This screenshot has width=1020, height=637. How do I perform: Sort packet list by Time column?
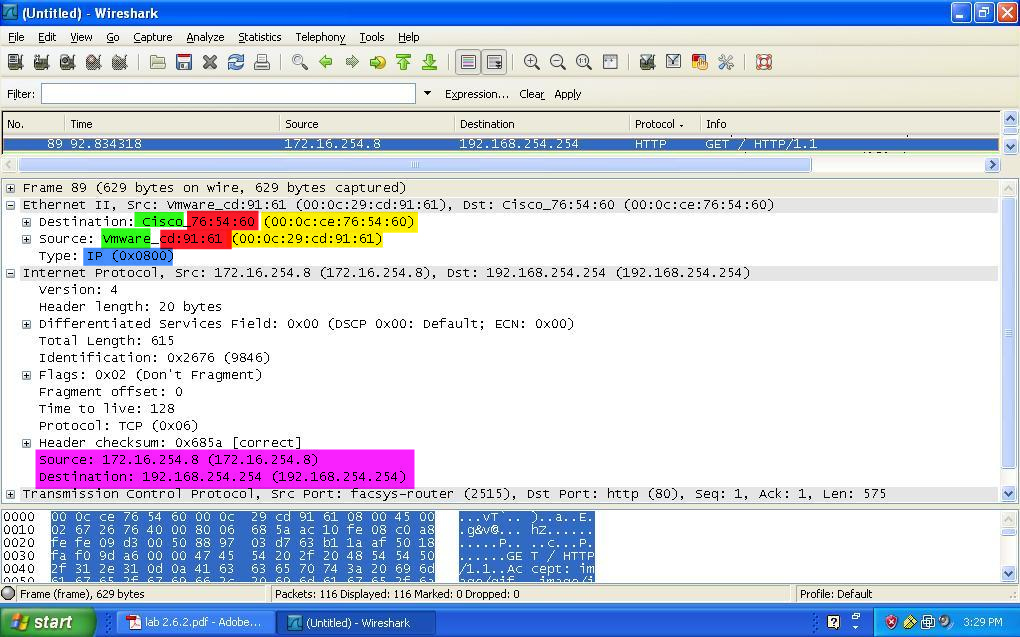point(172,124)
